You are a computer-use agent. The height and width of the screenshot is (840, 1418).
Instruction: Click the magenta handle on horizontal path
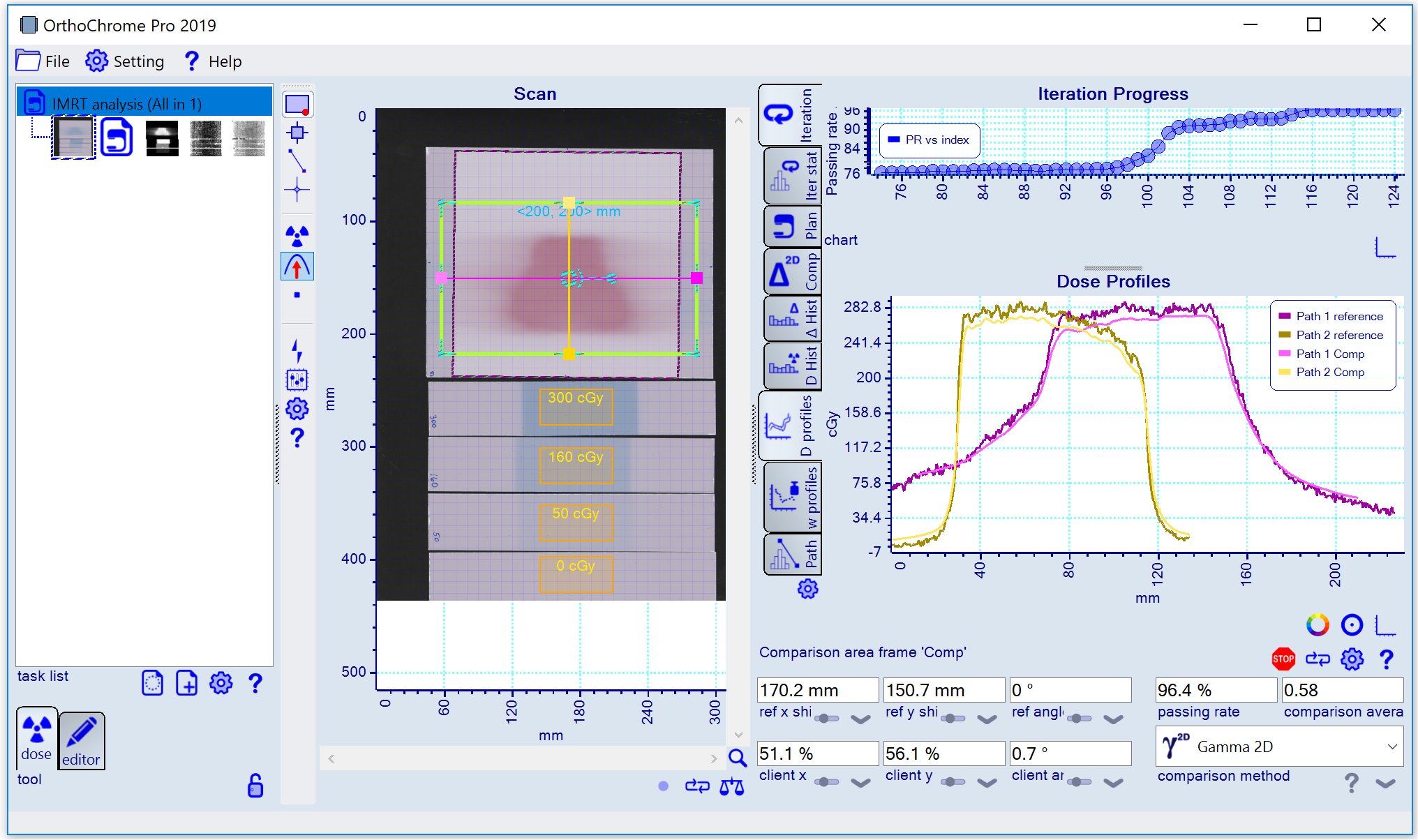point(696,278)
